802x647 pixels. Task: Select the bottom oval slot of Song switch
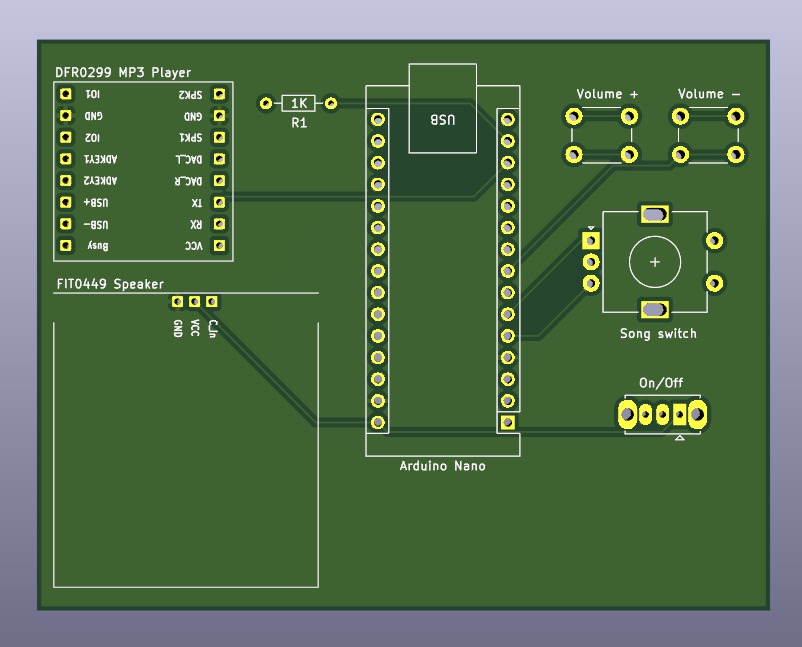click(x=655, y=309)
